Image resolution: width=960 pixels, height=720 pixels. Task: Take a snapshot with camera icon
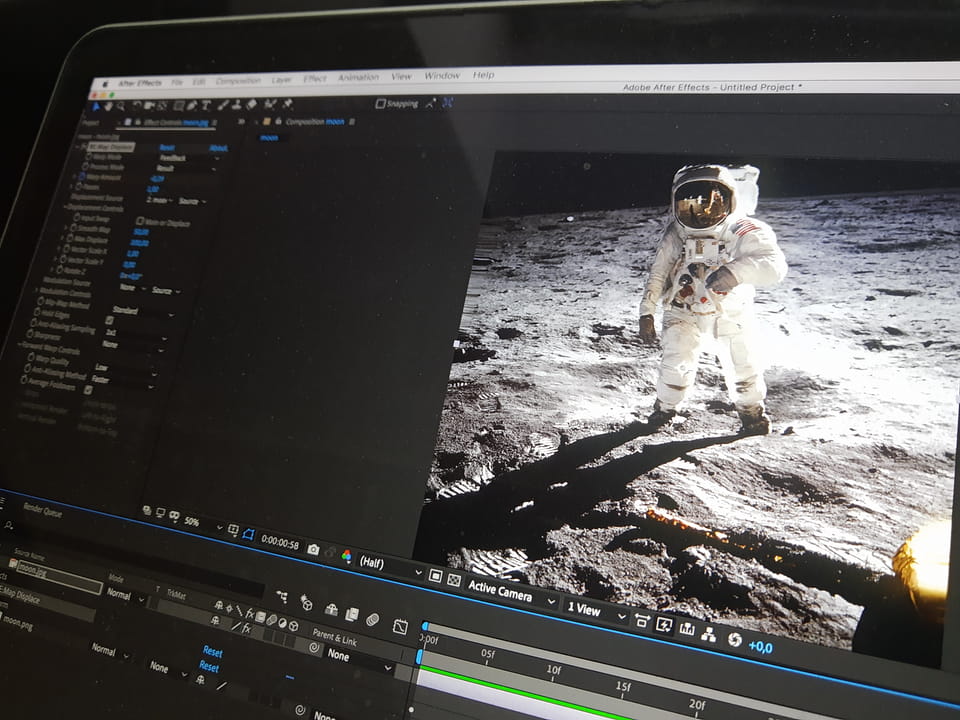[x=313, y=549]
